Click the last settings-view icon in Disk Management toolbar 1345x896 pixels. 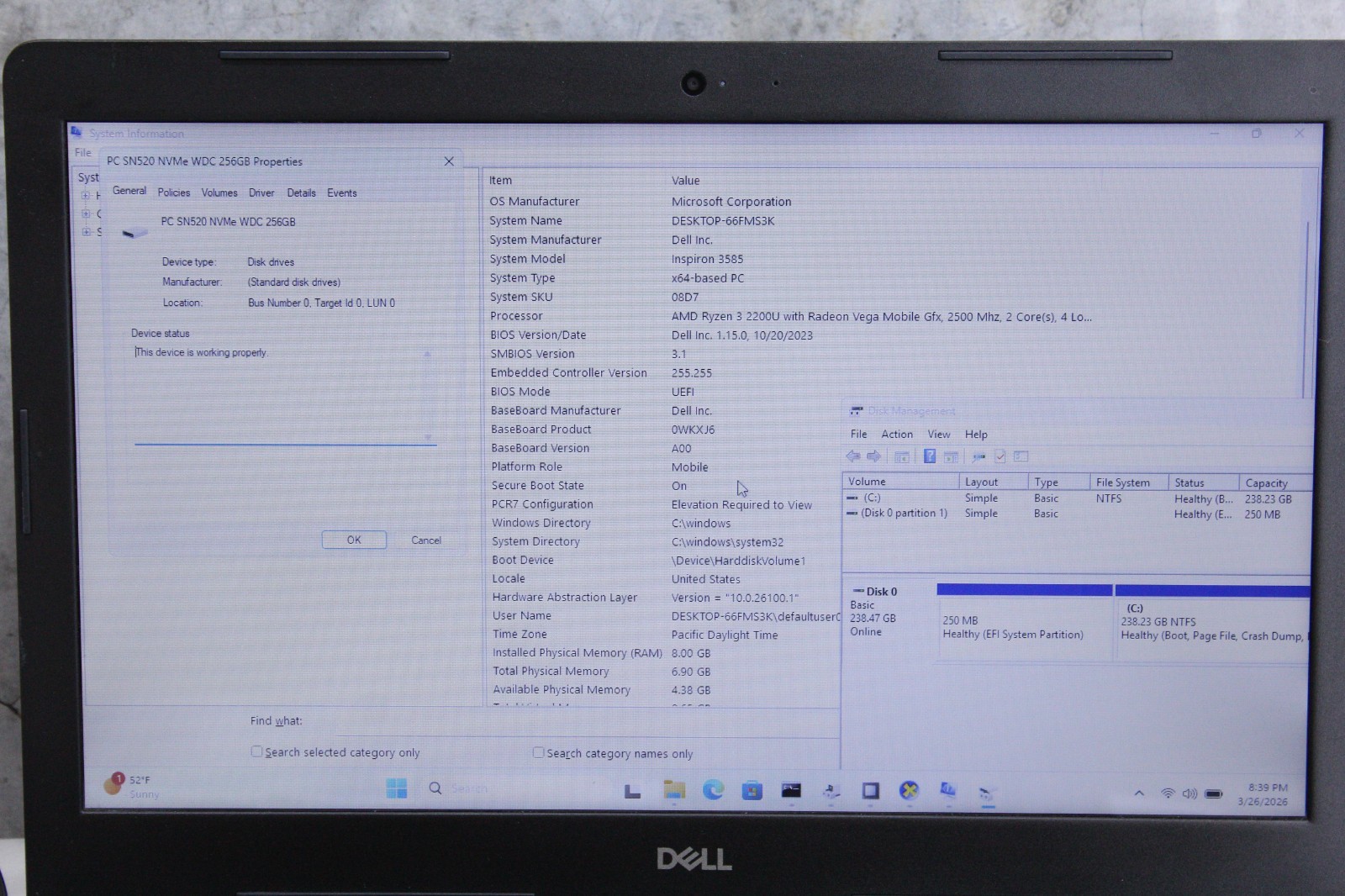[x=1021, y=456]
